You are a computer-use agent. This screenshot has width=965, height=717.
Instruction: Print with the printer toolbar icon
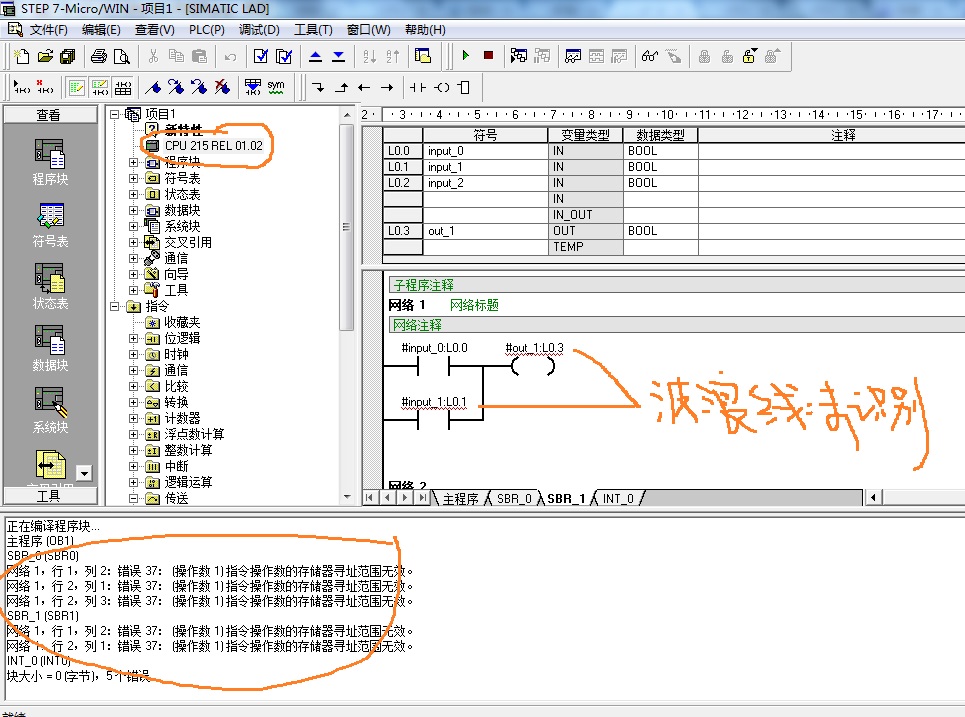[x=98, y=57]
